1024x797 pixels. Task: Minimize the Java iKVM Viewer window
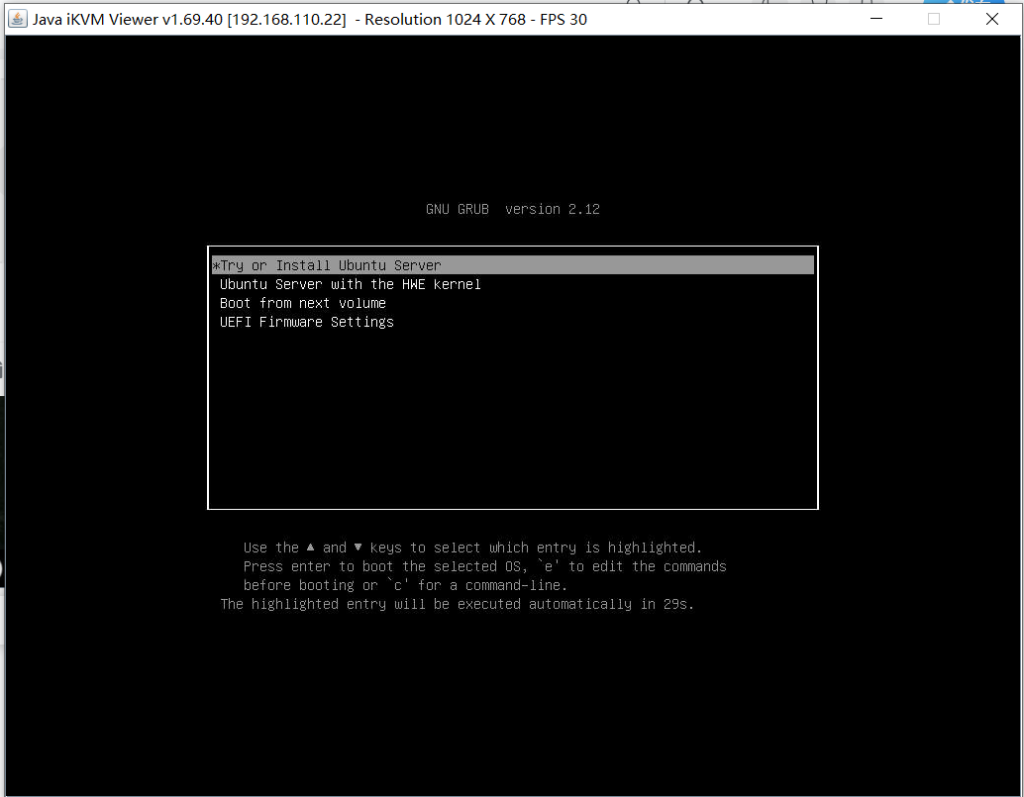click(x=875, y=19)
